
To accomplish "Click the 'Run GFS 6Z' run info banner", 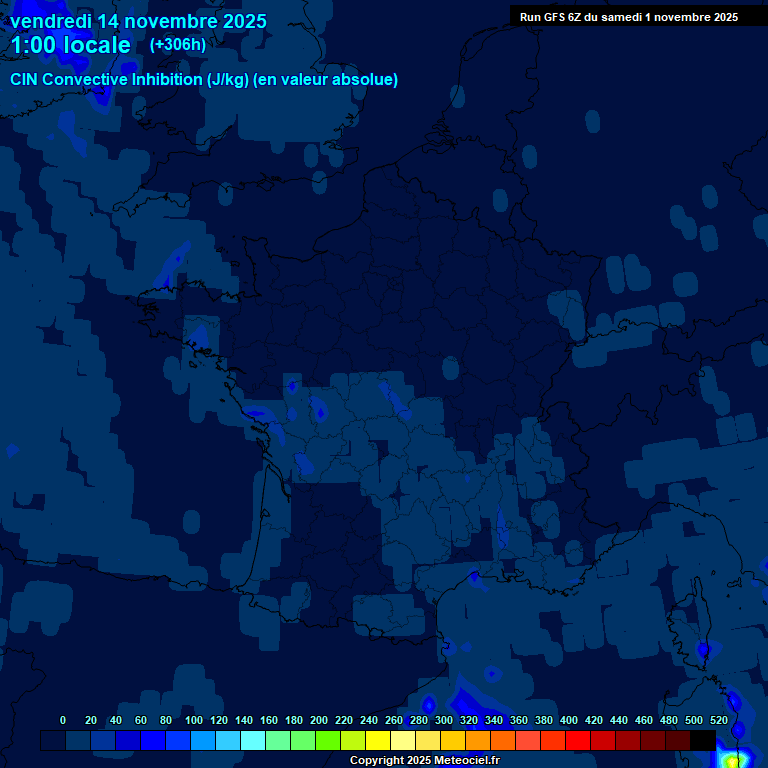I will (x=628, y=17).
